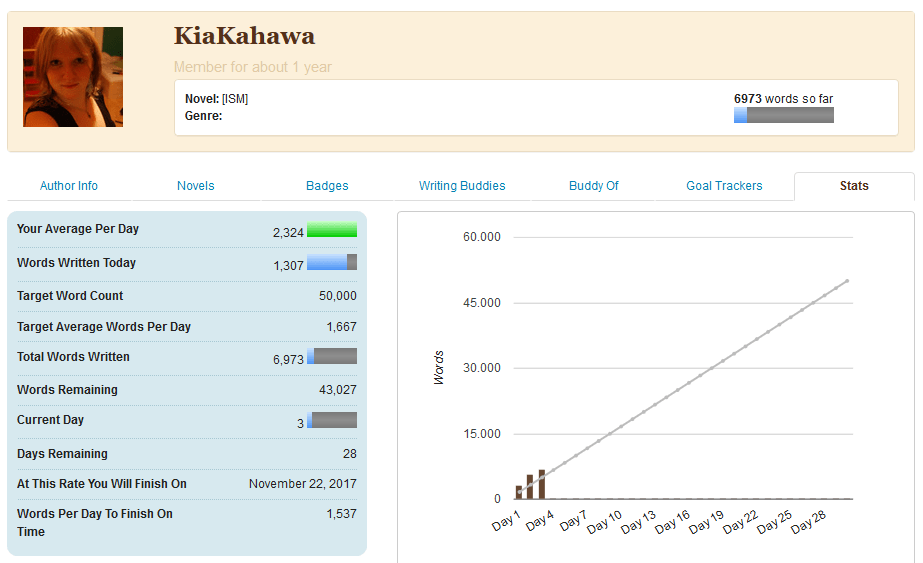Click the KiaKahawa profile avatar photo
Image resolution: width=923 pixels, height=563 pixels.
click(x=73, y=77)
